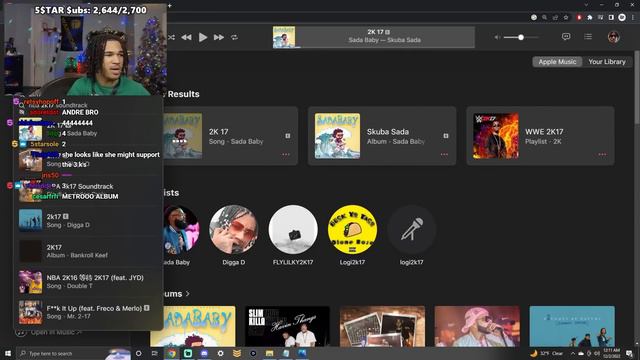This screenshot has width=640, height=360.
Task: Open more options for Skuba Sada card
Action: coord(444,154)
